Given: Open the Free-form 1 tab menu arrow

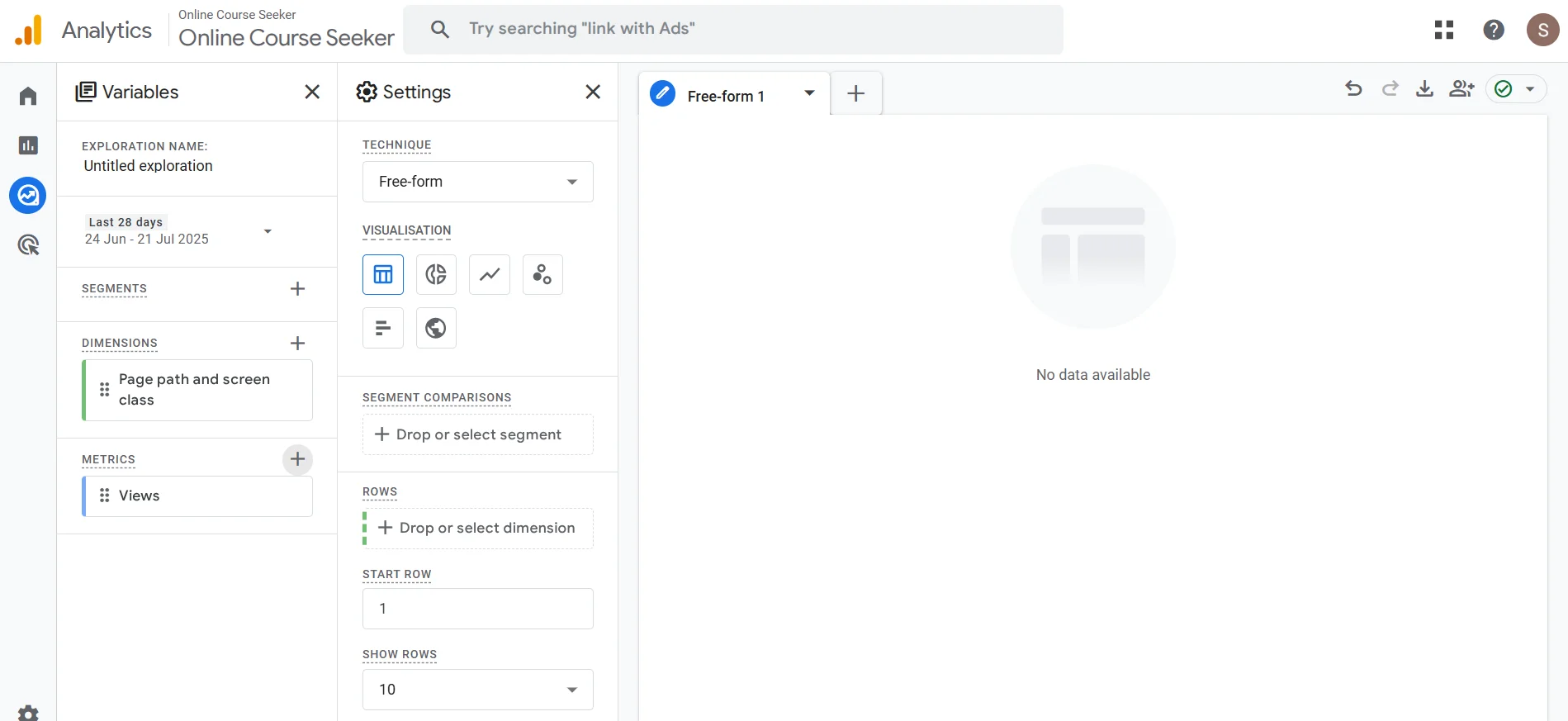Looking at the screenshot, I should point(809,93).
